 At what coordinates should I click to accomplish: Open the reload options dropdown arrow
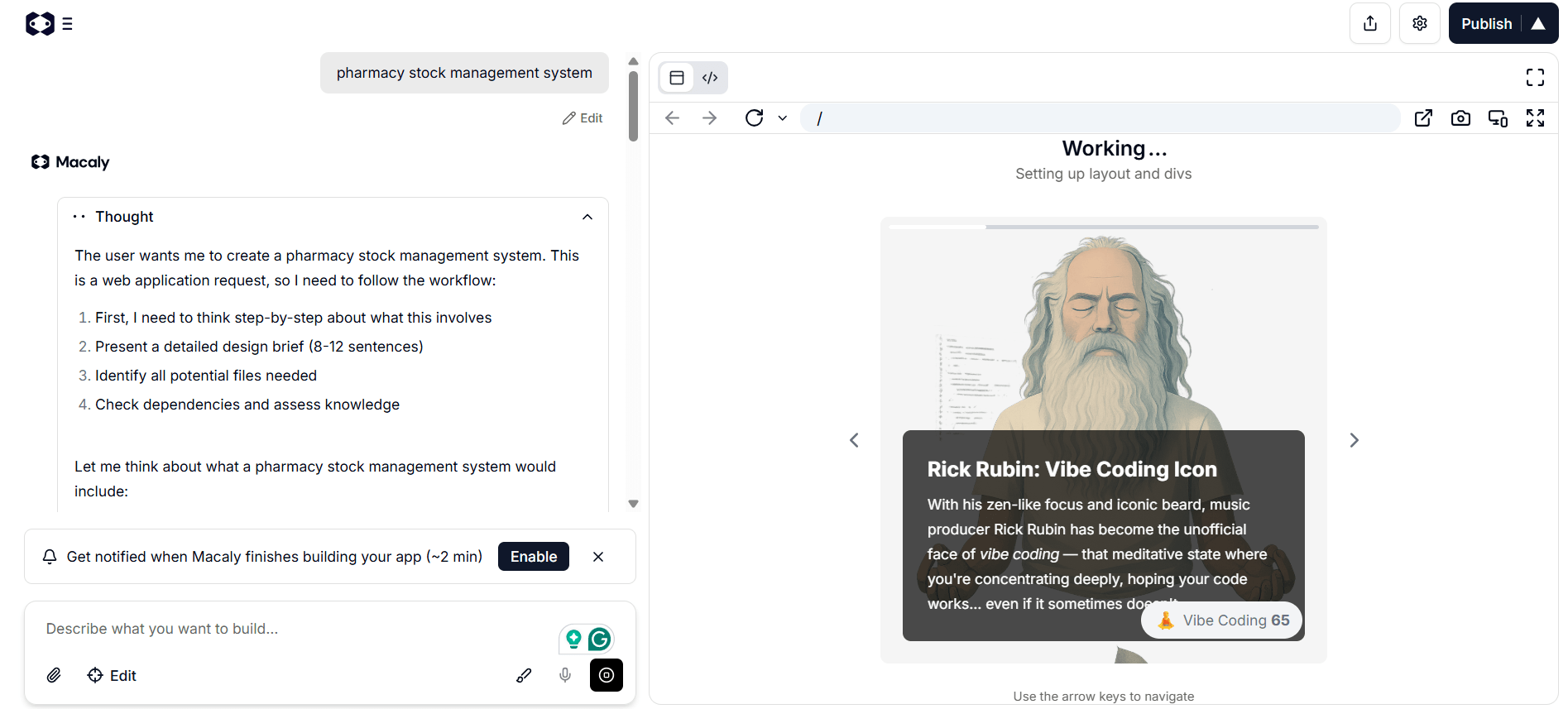coord(782,118)
